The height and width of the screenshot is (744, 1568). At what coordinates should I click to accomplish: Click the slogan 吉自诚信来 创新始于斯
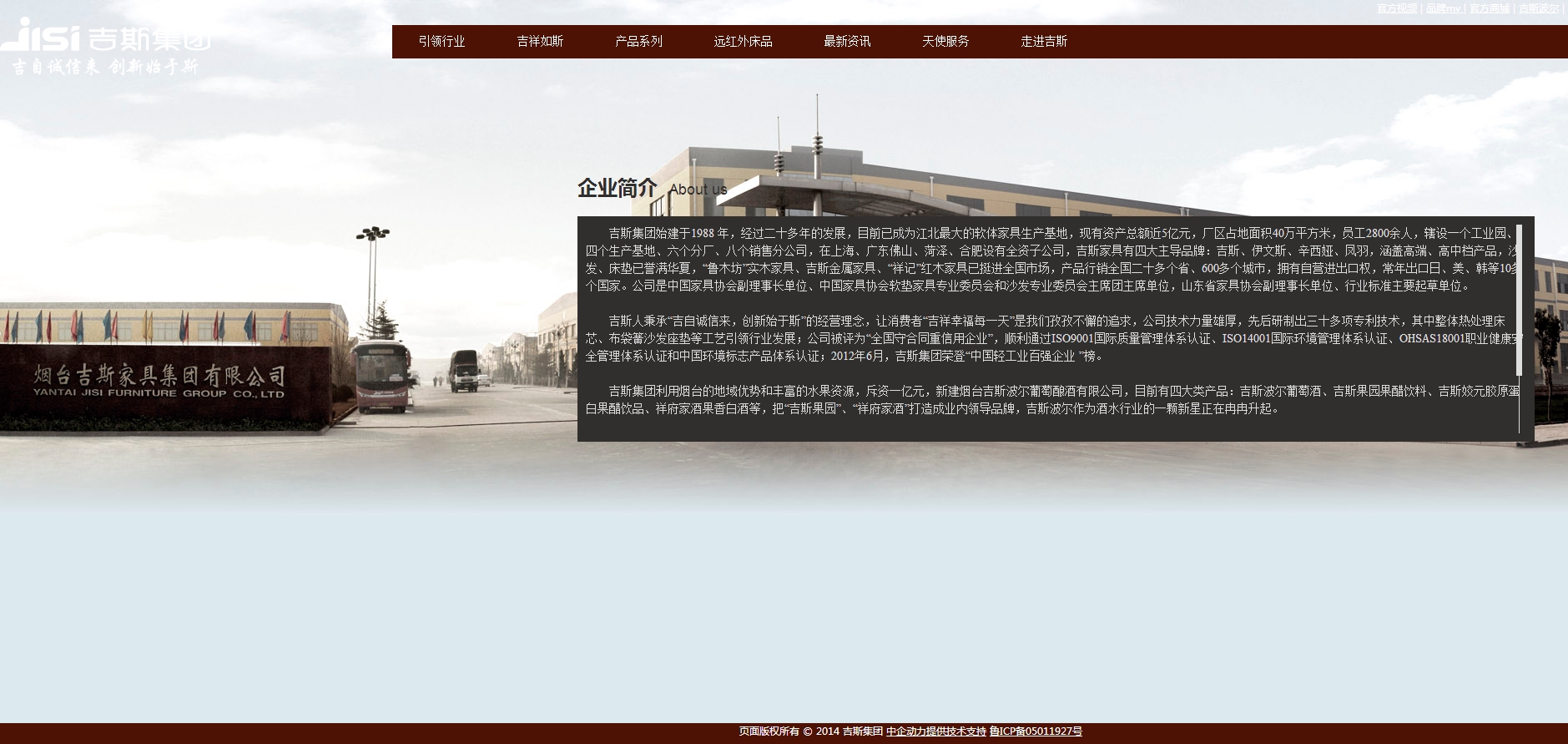tap(105, 67)
